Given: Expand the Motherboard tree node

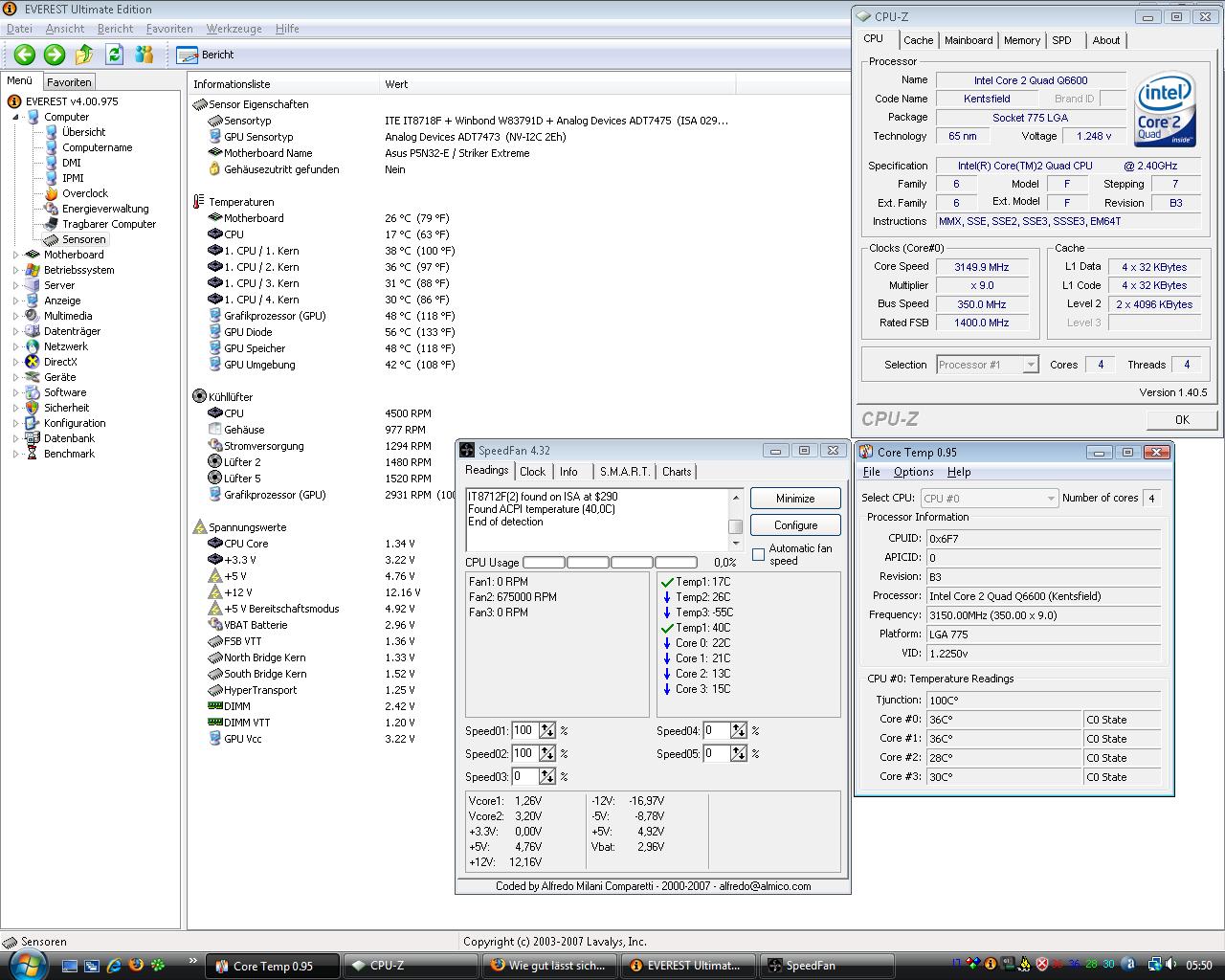Looking at the screenshot, I should (16, 255).
